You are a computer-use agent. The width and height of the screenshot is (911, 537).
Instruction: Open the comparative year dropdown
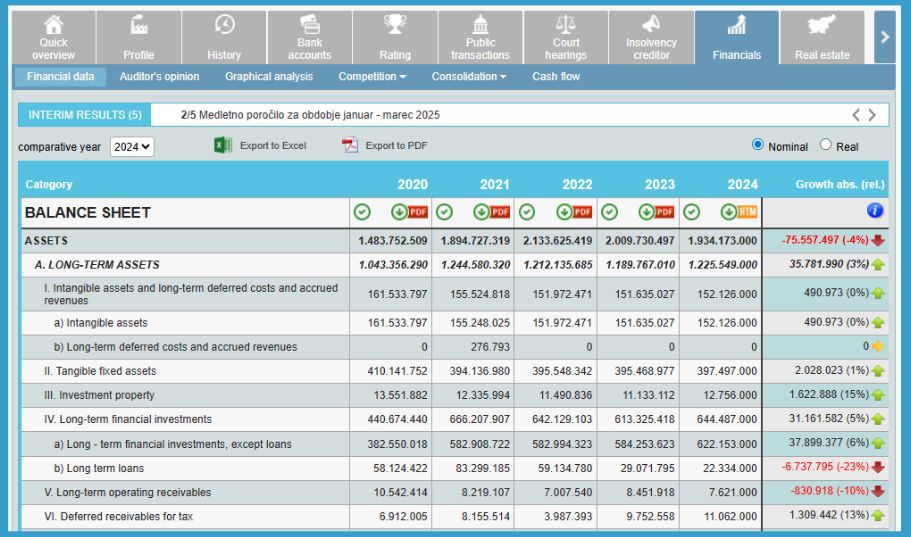click(x=132, y=147)
